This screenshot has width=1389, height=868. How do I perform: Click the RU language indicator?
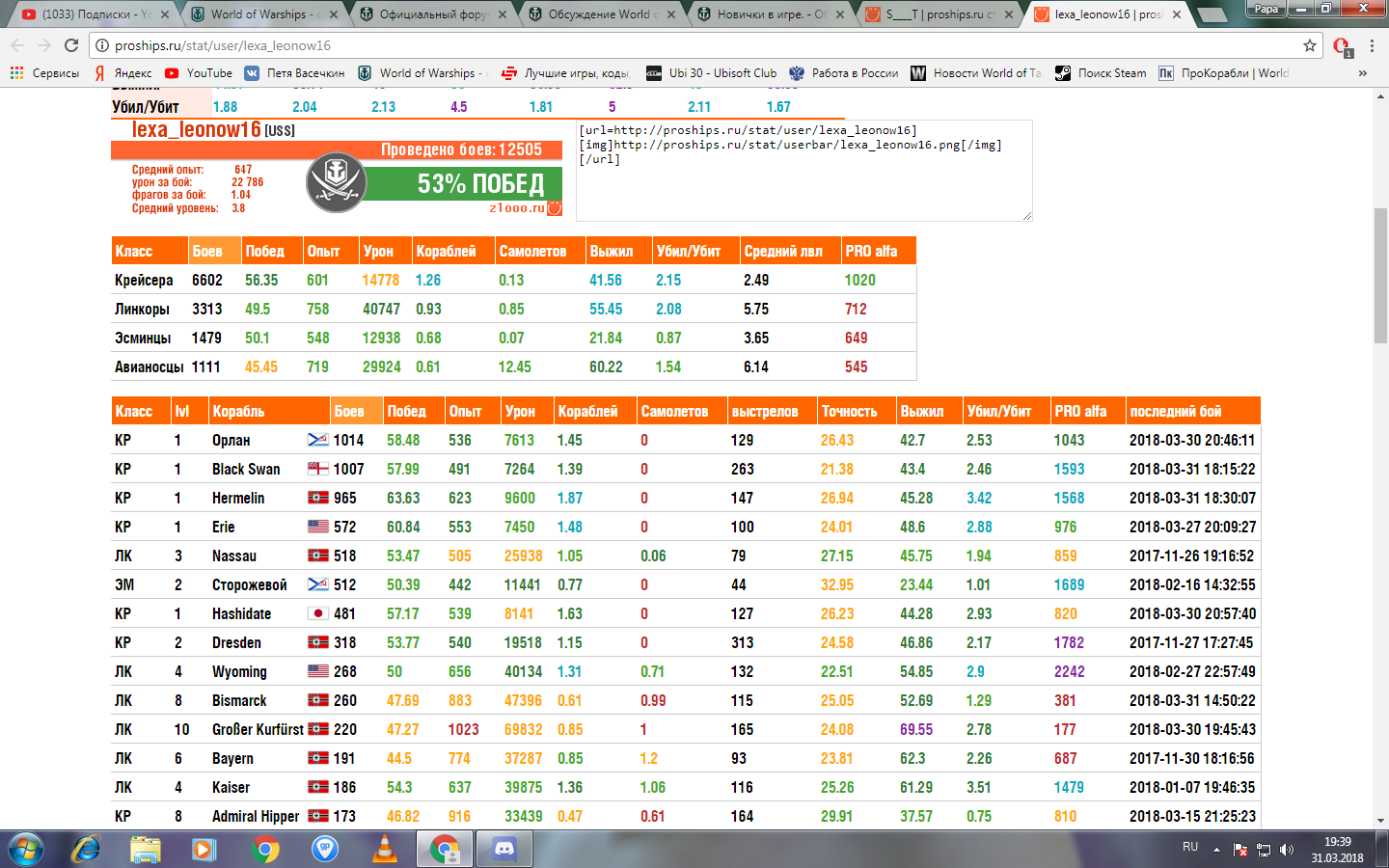(1190, 847)
